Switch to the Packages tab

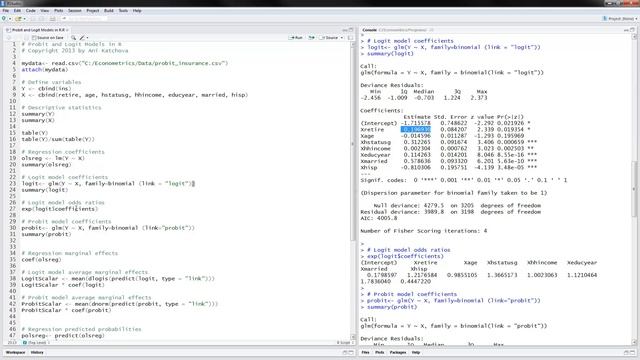[x=398, y=352]
